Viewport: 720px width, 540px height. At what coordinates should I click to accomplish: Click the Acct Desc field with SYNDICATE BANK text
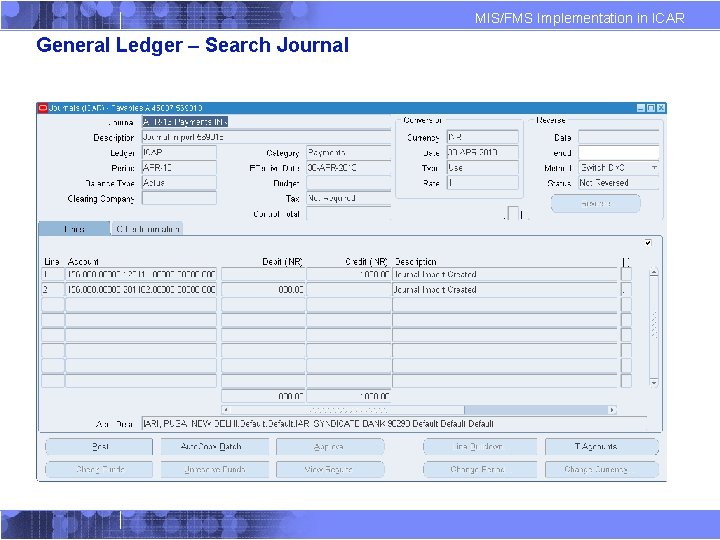[394, 423]
